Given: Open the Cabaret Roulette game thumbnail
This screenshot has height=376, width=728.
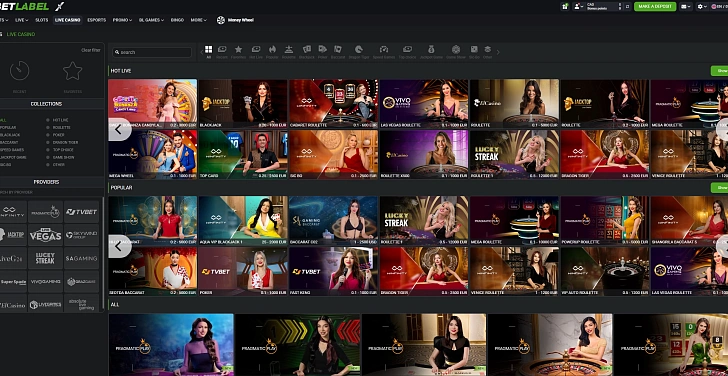Looking at the screenshot, I should [x=333, y=103].
